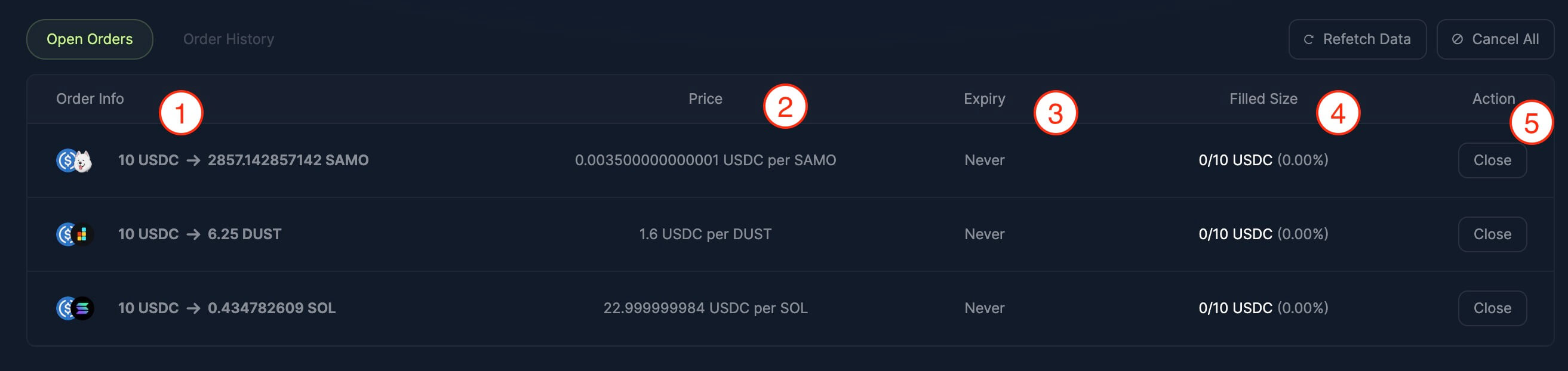Click the Filled Size column header

(x=1263, y=98)
